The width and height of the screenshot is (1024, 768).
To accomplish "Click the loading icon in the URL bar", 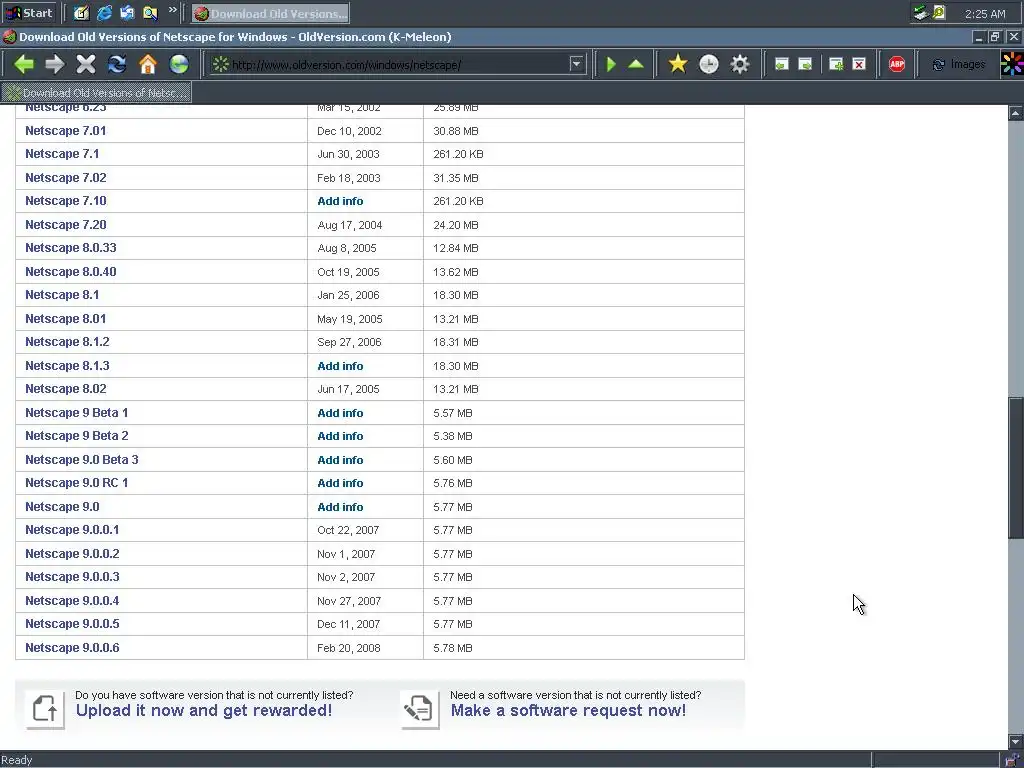I will coord(221,64).
